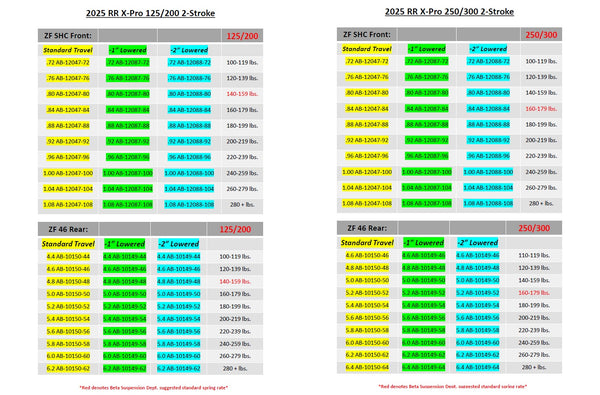Select cyan '5.8 AB-10149-58' in 250/300 rear table
The height and width of the screenshot is (395, 600).
tap(477, 330)
